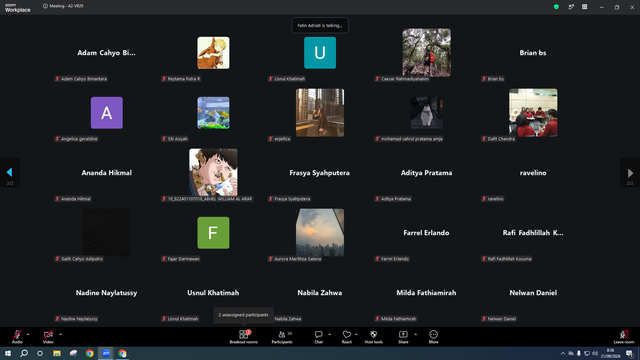Image resolution: width=640 pixels, height=360 pixels.
Task: Open File Explorer from taskbar
Action: 57,353
